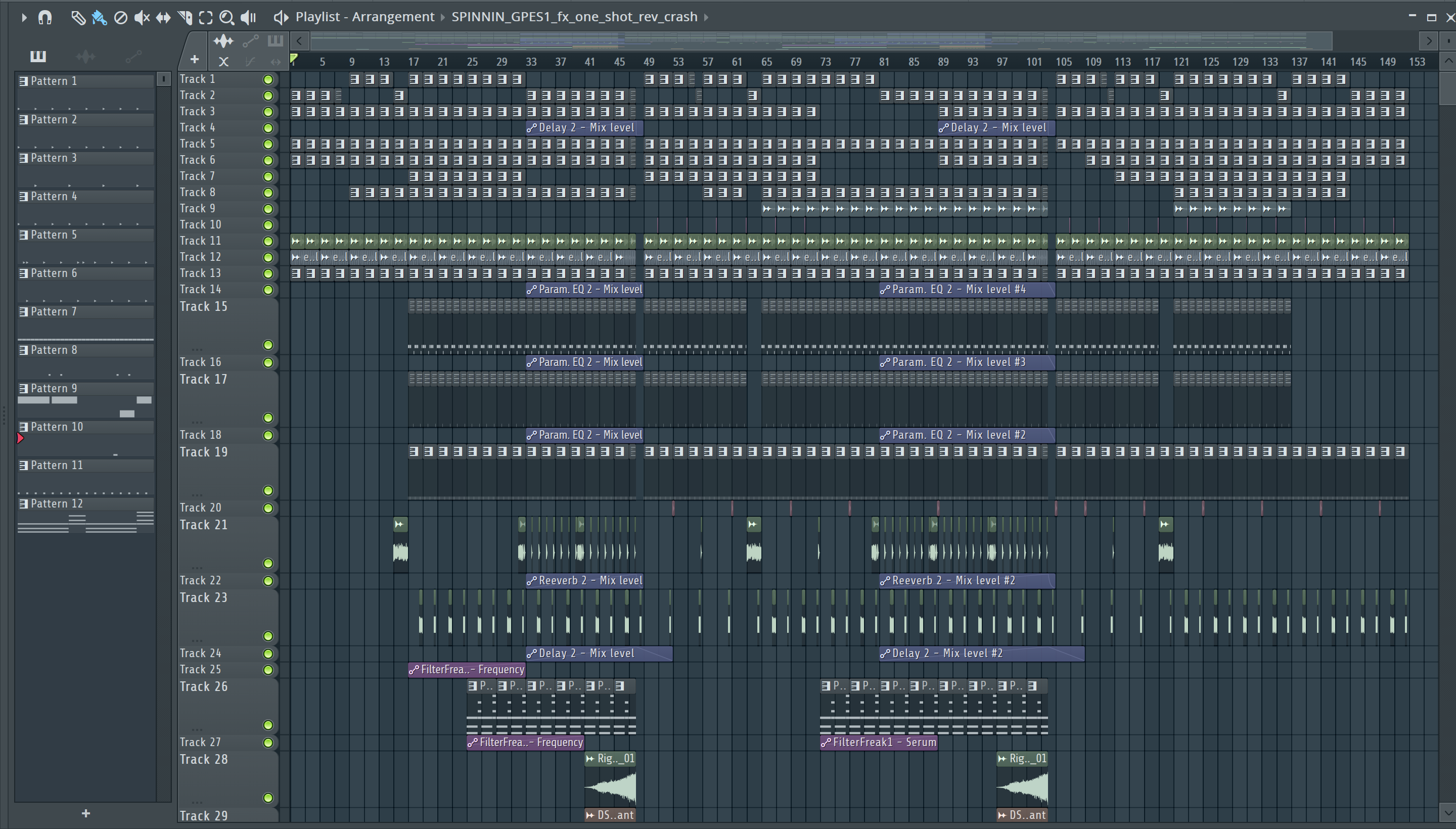Show audio clips in the picker panel

85,56
